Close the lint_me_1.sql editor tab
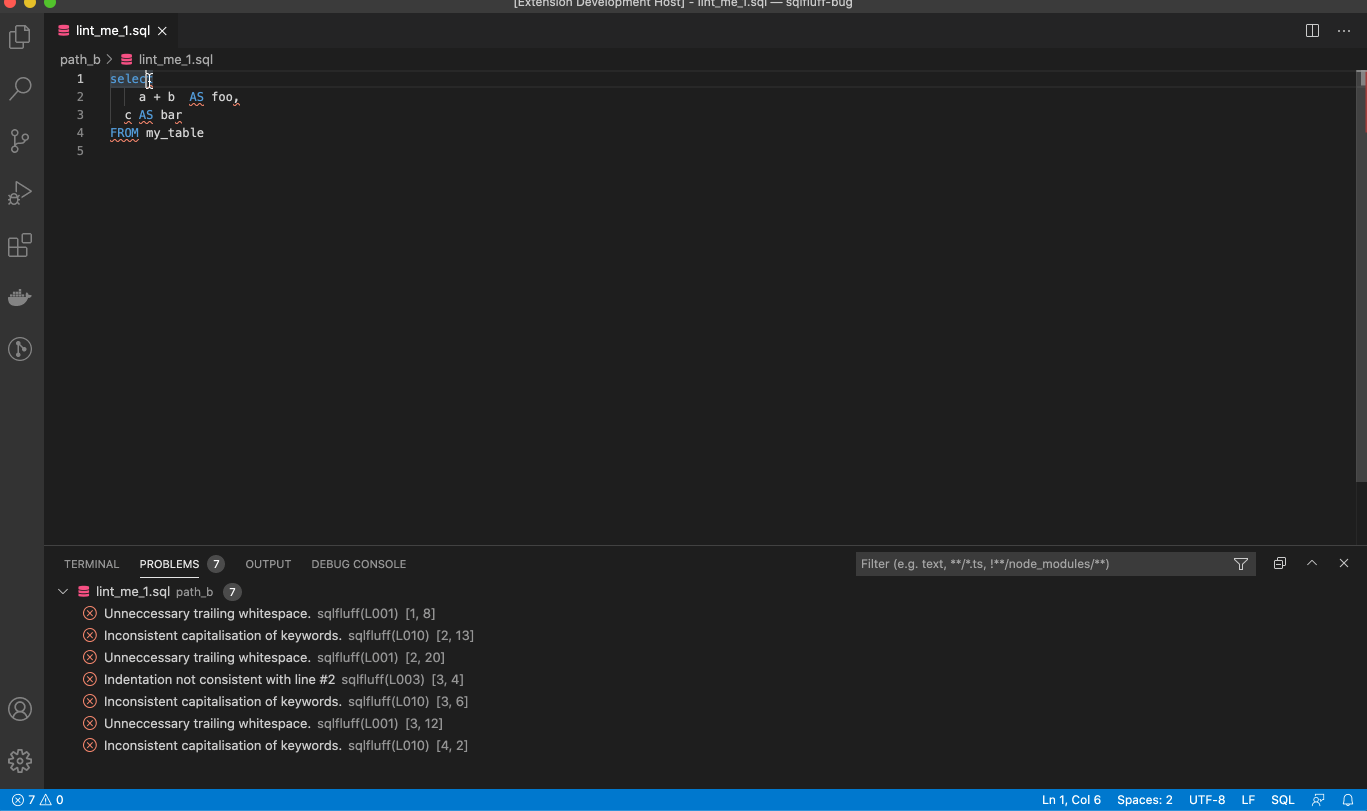 tap(162, 31)
